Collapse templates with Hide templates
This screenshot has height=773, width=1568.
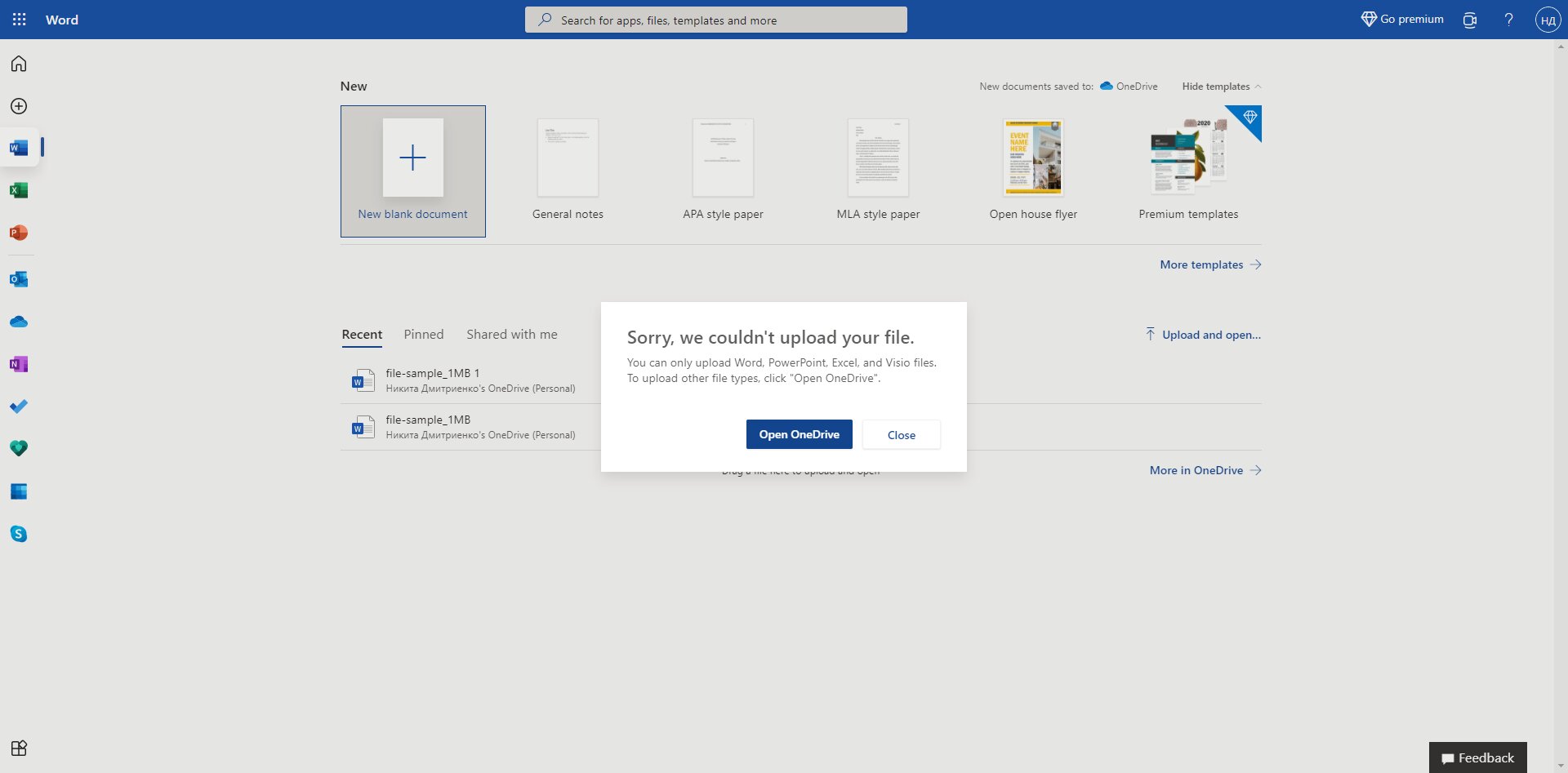click(1222, 87)
